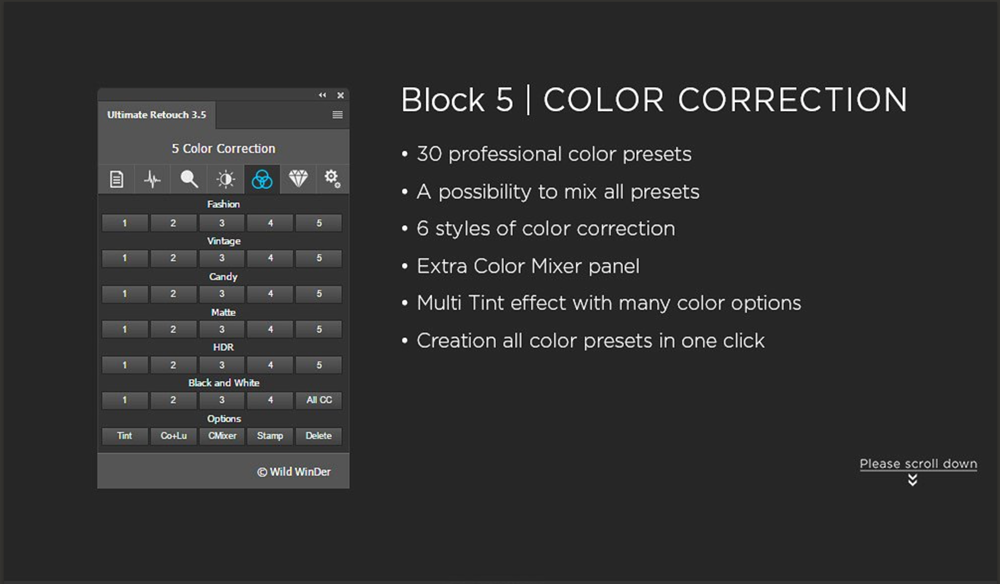Viewport: 1000px width, 584px height.
Task: Select the color circles icon tab
Action: [x=262, y=180]
